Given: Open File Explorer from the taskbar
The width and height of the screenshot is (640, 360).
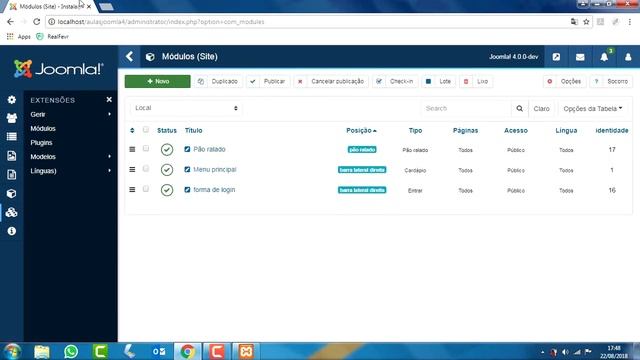Looking at the screenshot, I should (42, 351).
